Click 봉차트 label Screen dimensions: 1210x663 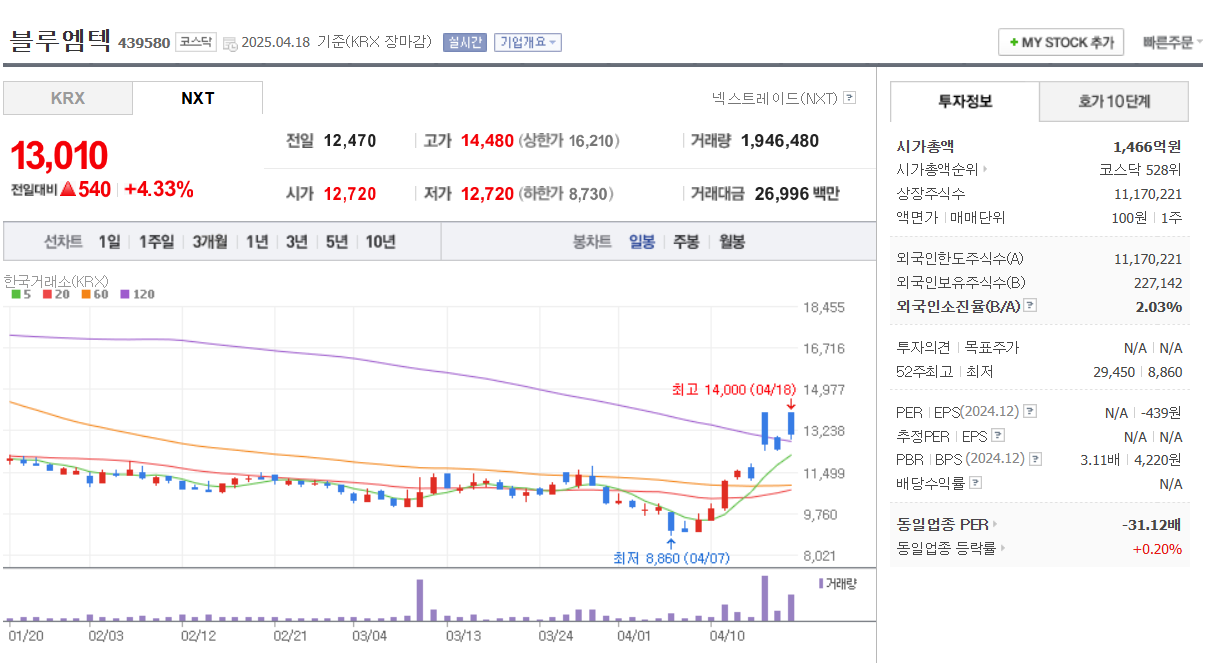(592, 242)
